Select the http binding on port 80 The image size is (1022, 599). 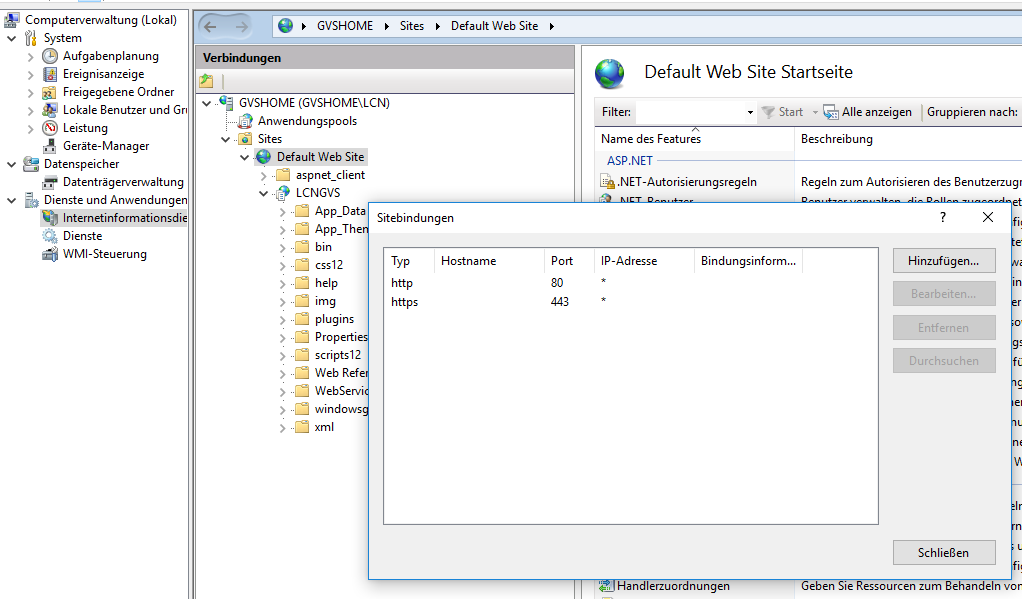(401, 283)
